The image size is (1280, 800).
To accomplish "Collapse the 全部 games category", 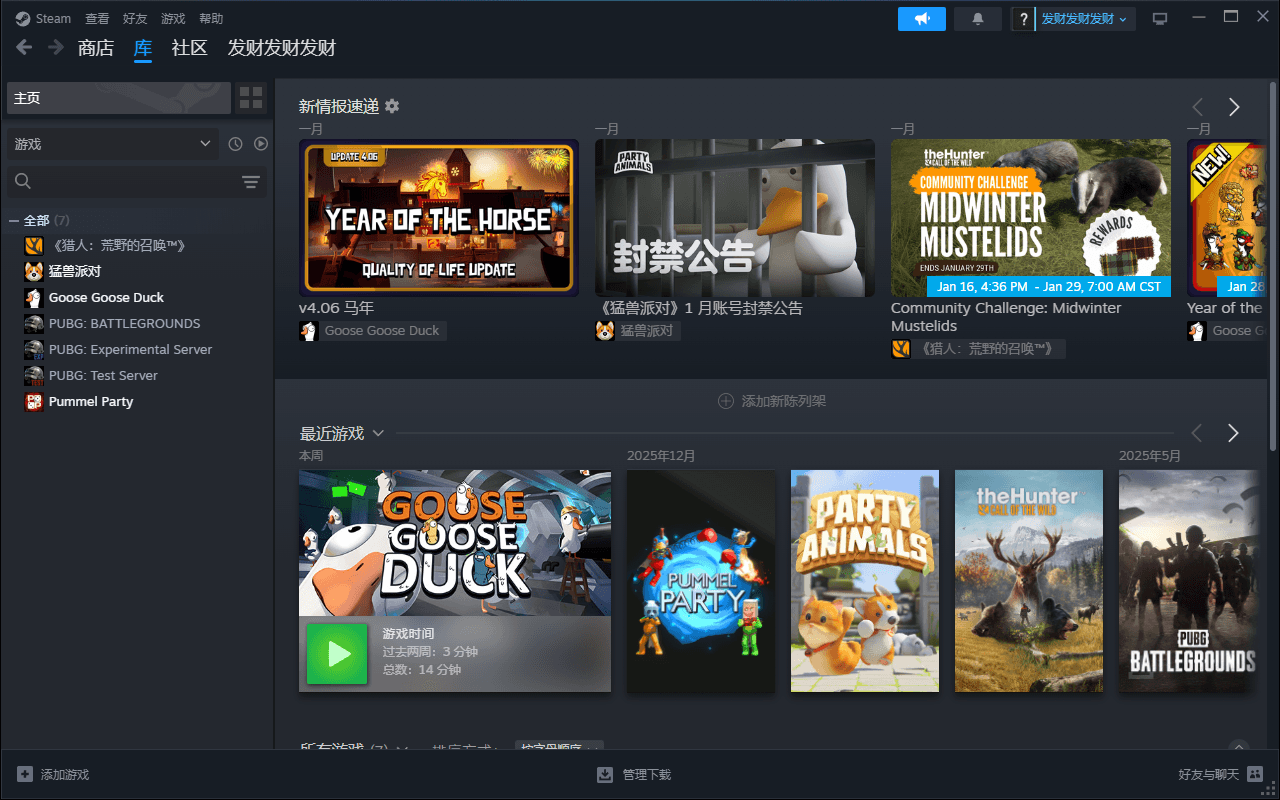I will pos(14,220).
